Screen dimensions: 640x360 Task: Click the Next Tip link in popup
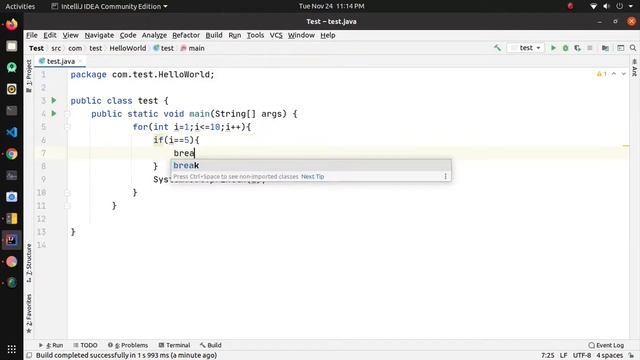point(313,176)
